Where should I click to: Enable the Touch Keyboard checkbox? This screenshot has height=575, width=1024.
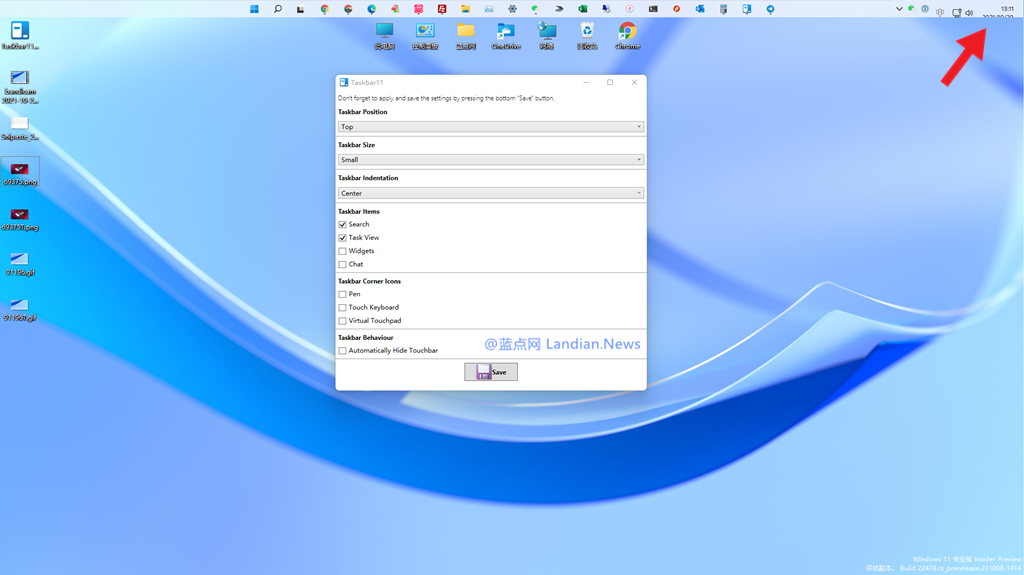pos(342,307)
